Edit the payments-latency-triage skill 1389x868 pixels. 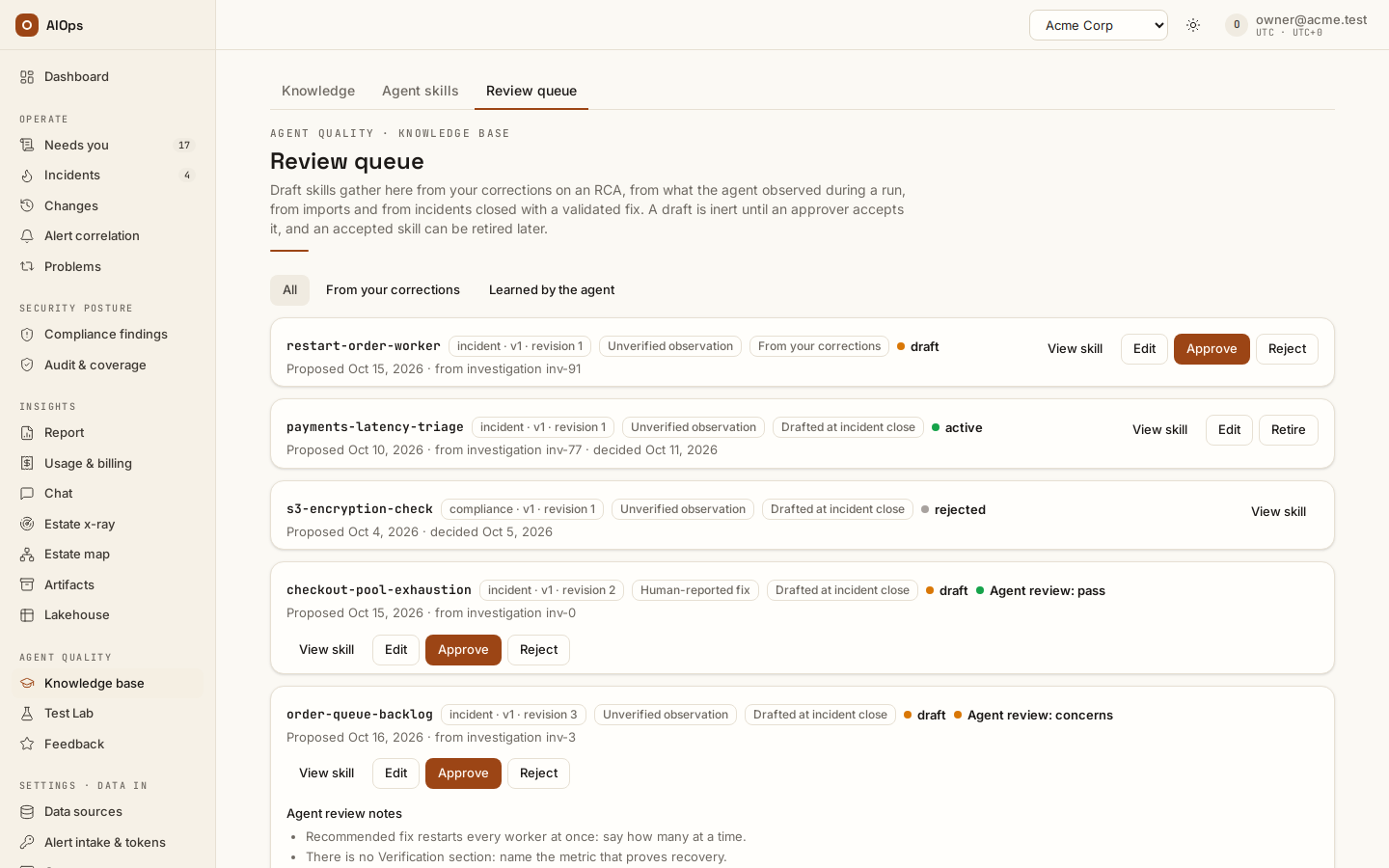1229,430
